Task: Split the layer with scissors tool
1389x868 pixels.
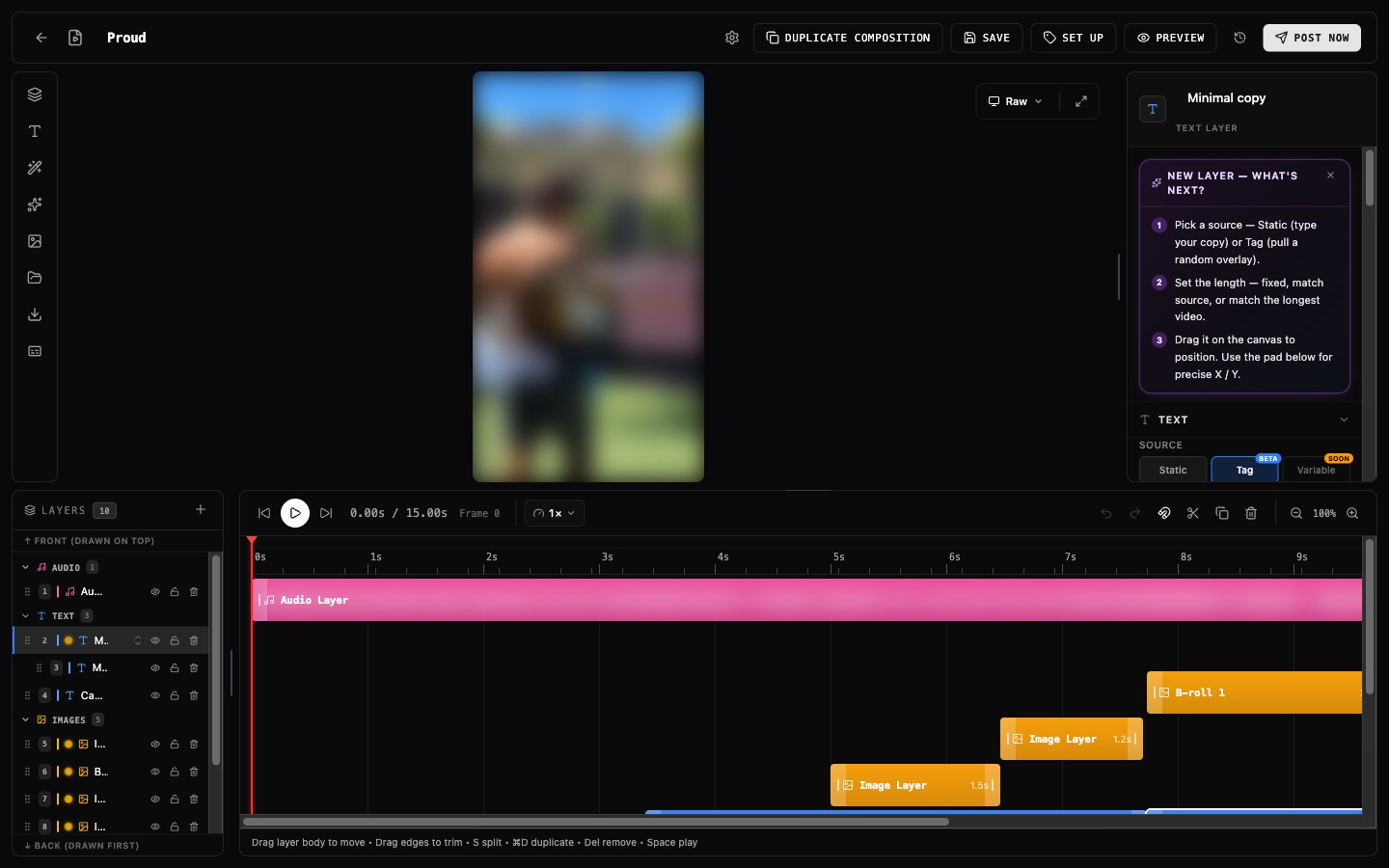Action: (1193, 513)
